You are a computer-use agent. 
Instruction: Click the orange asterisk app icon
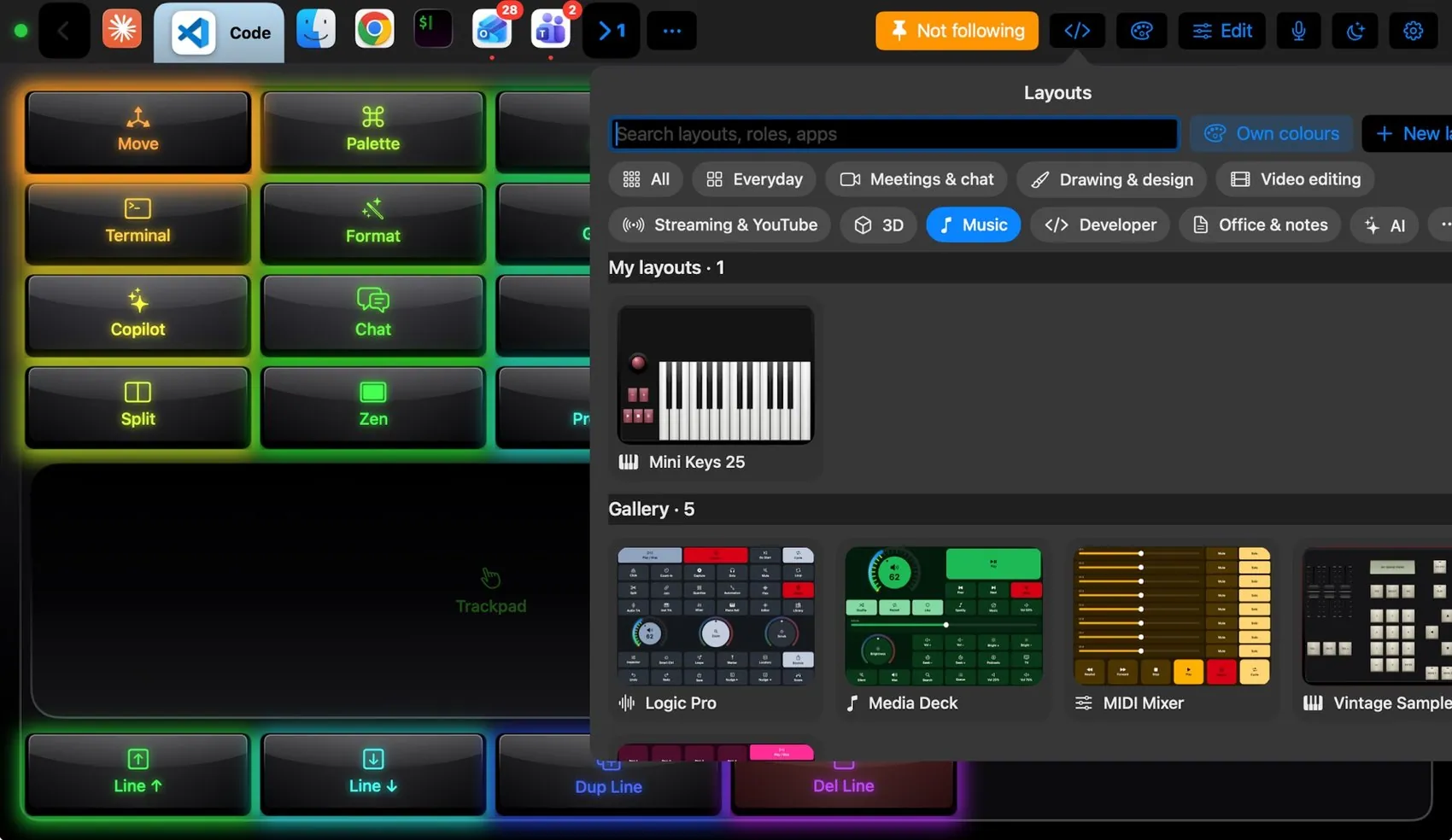tap(122, 31)
